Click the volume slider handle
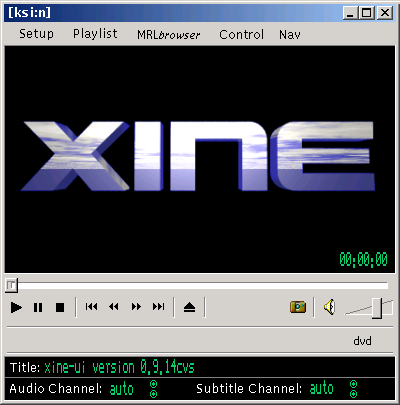Image resolution: width=400 pixels, height=405 pixels. click(377, 308)
